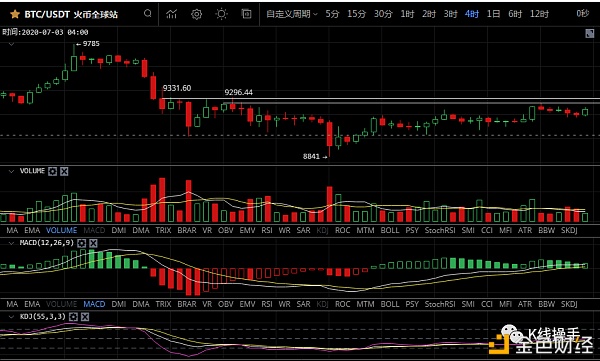Open VOLUME indicator settings gear

click(52, 172)
